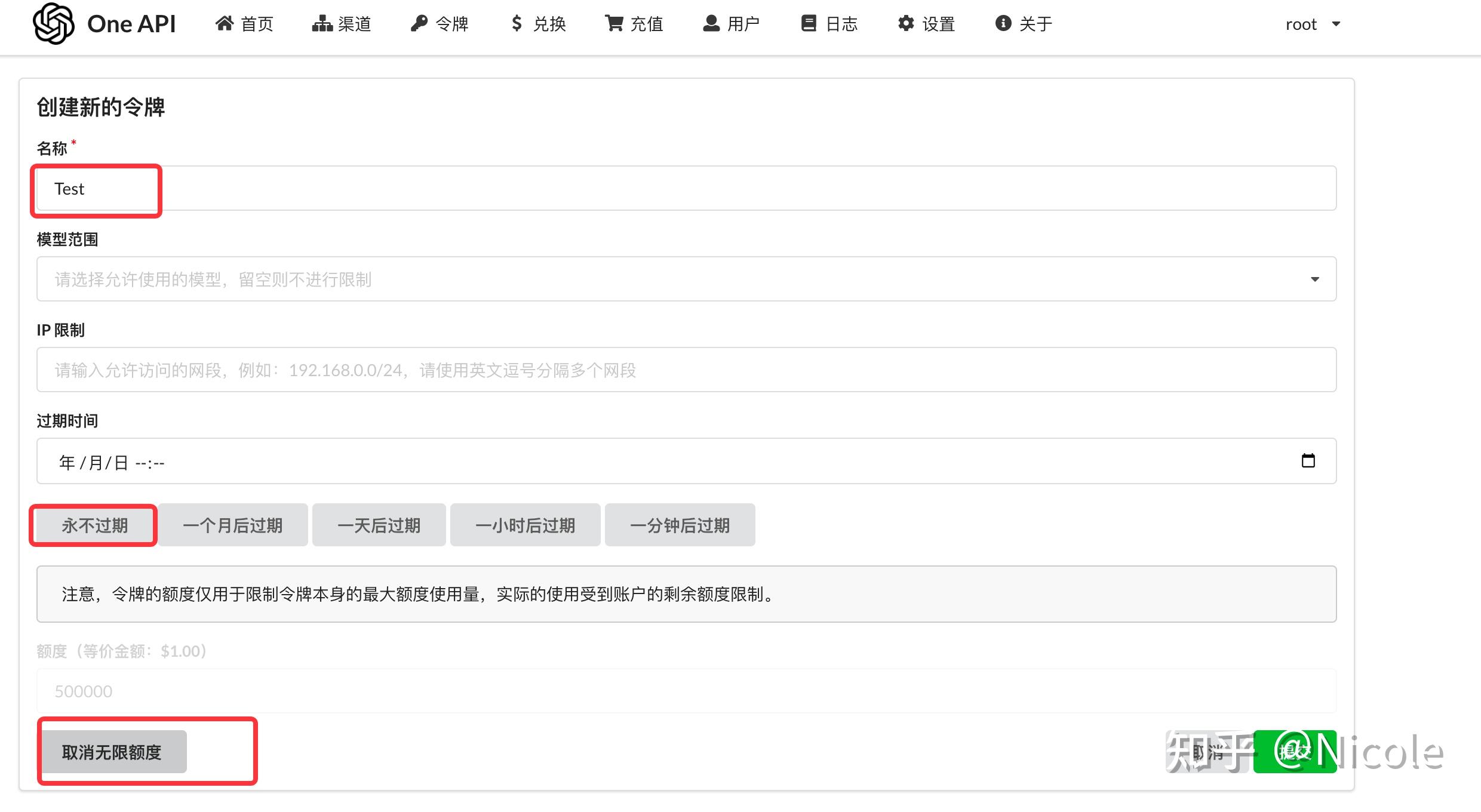Open the 日志 logs page

(x=829, y=24)
